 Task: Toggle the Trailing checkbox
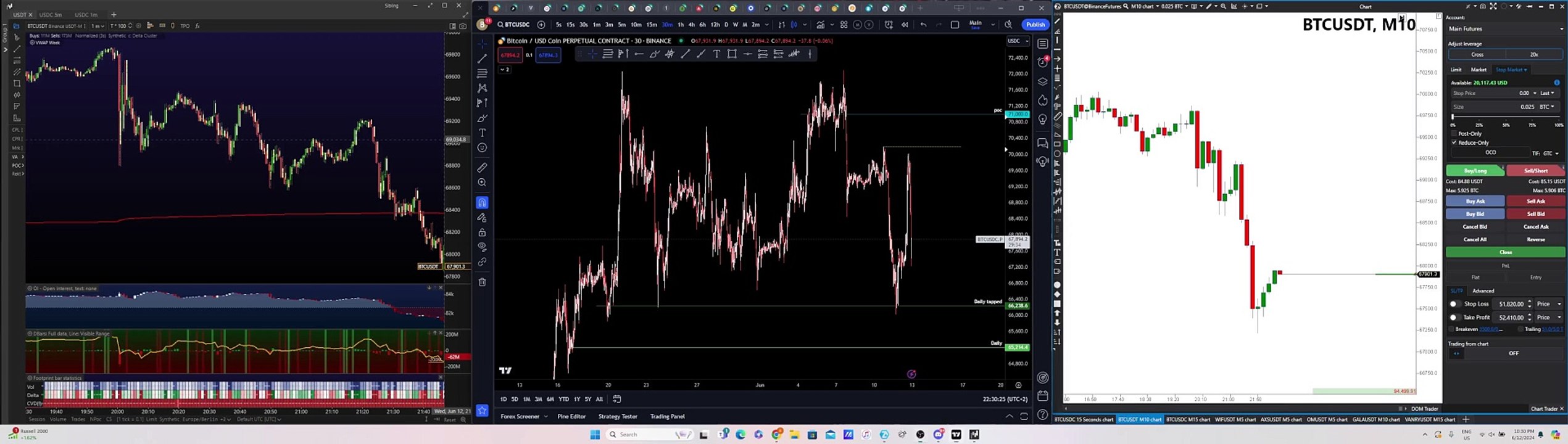point(1521,329)
